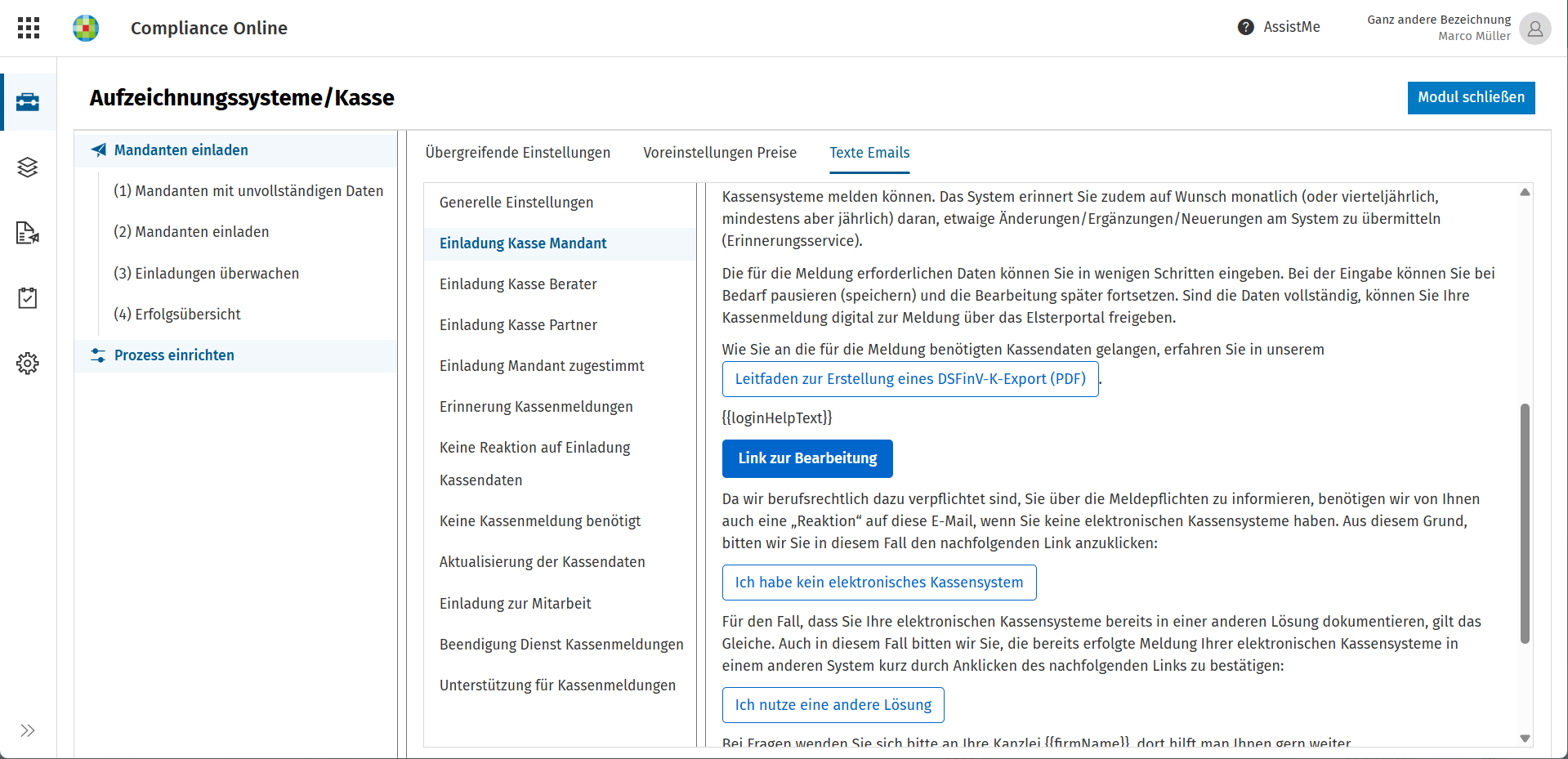The image size is (1568, 759).
Task: Click Ich habe kein elektronisches Kassensystem
Action: [879, 583]
